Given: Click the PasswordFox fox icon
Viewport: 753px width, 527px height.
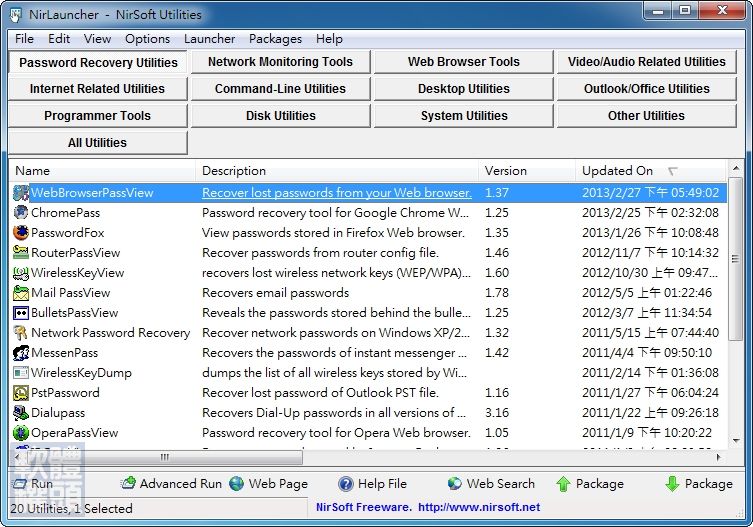Looking at the screenshot, I should coord(21,233).
